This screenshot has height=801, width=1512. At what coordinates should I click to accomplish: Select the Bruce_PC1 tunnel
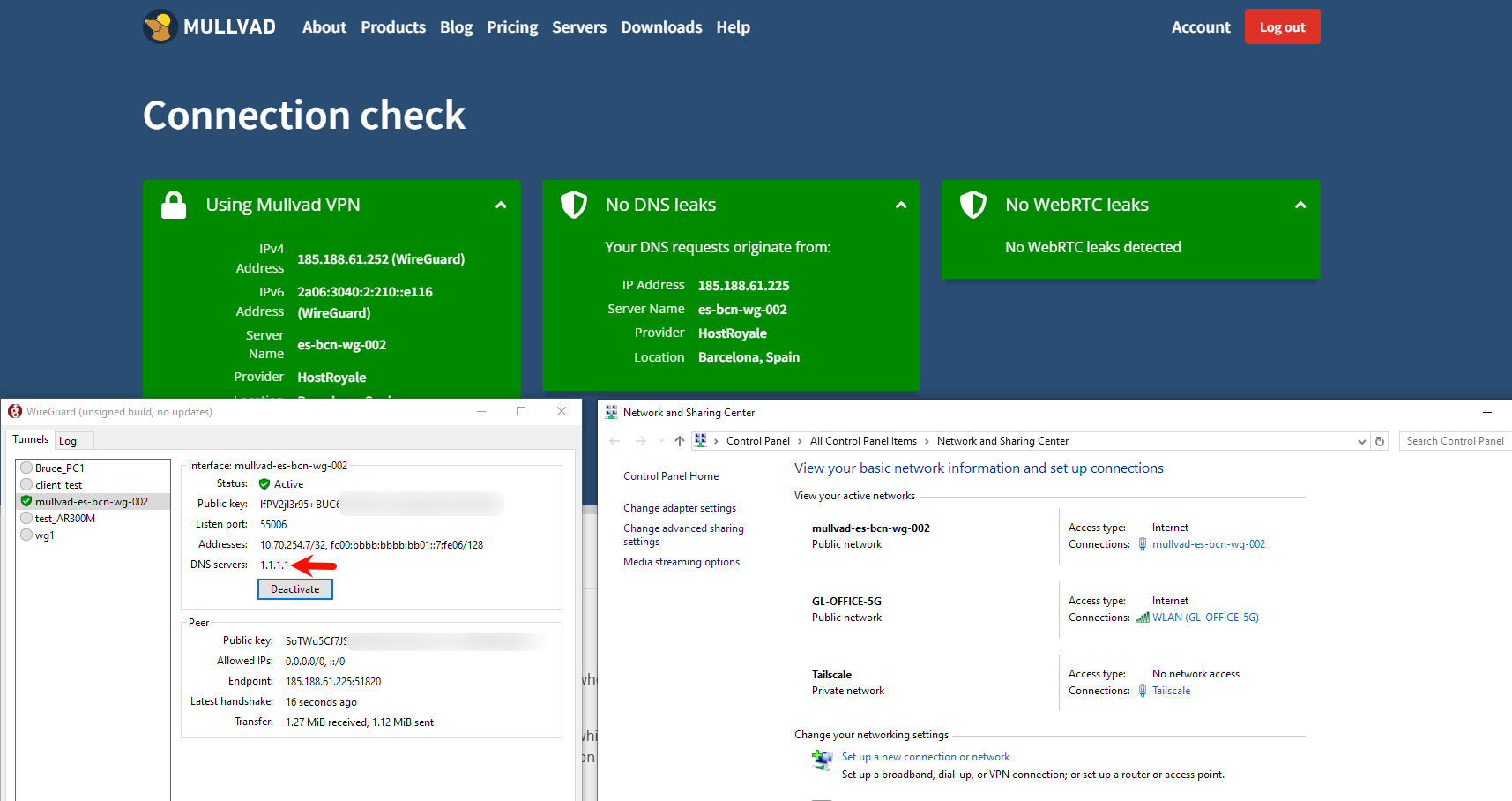[59, 468]
